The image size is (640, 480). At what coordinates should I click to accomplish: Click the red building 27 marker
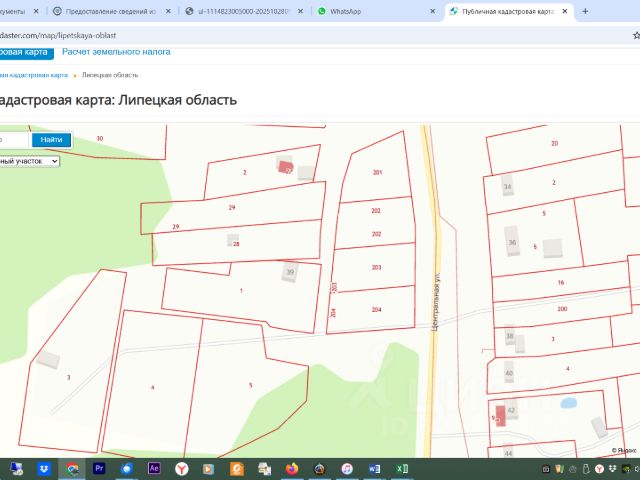(286, 167)
